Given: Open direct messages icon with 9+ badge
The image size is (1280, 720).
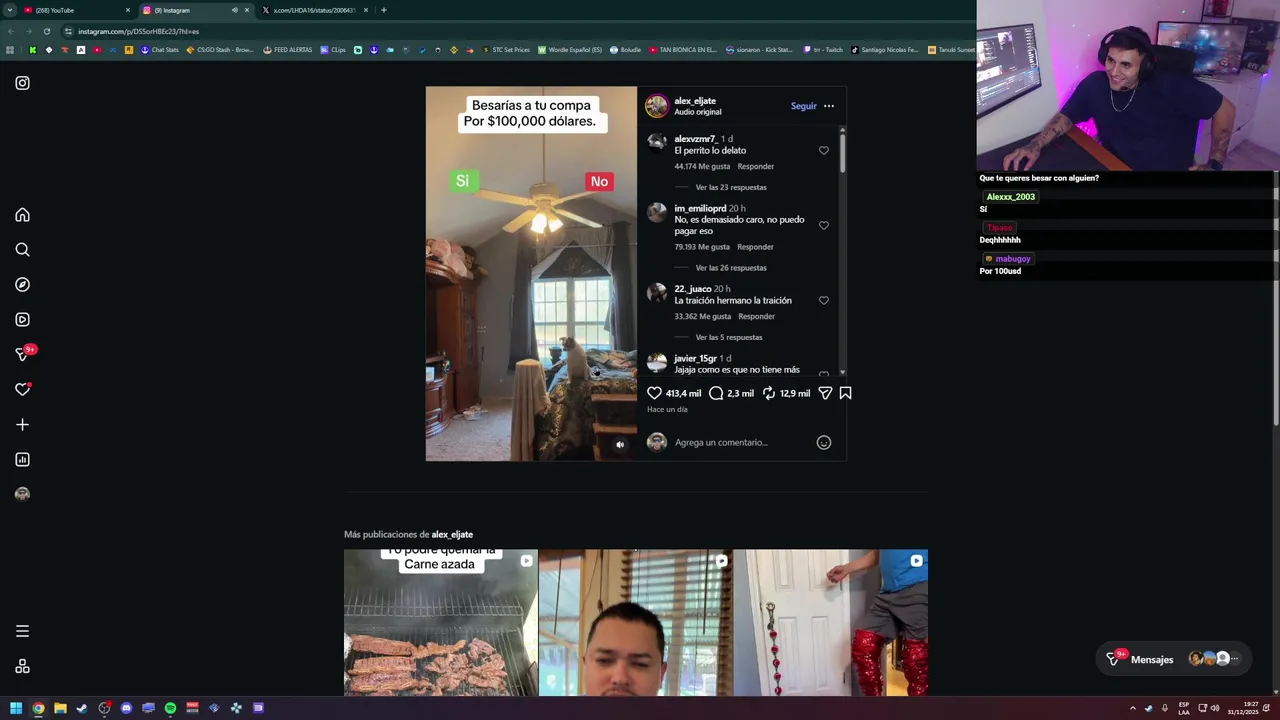Looking at the screenshot, I should pyautogui.click(x=23, y=354).
